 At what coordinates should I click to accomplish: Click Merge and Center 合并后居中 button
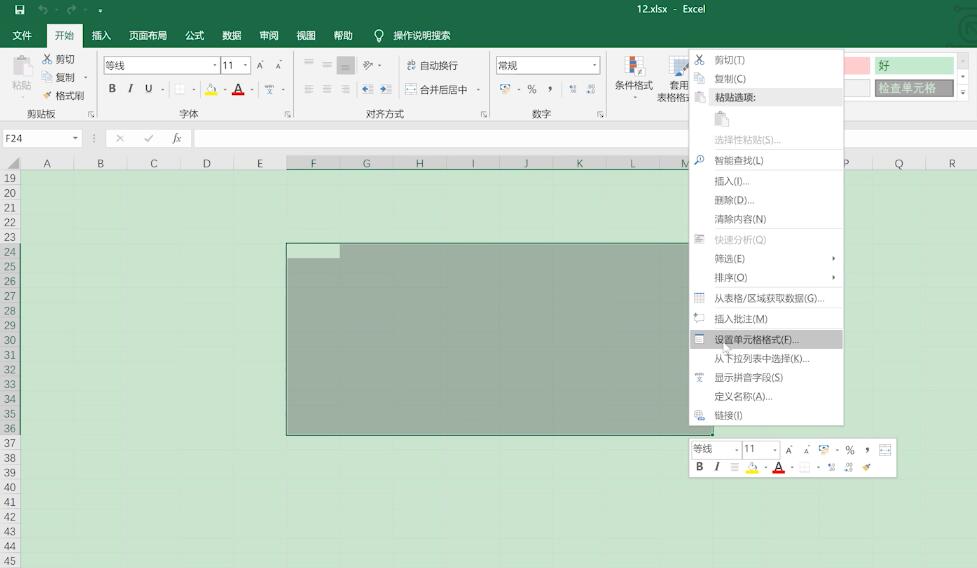point(436,89)
